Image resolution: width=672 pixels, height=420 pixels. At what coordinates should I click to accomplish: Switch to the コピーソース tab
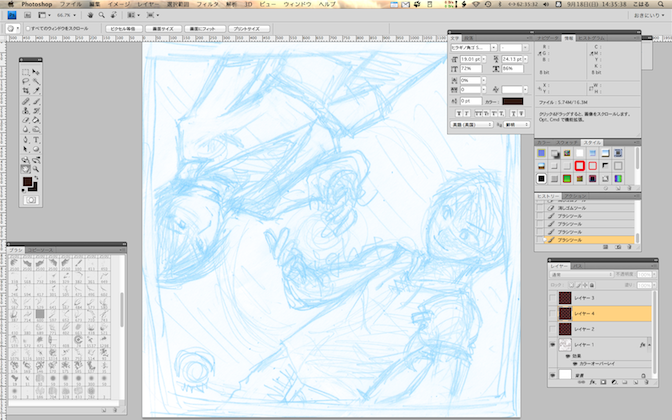coord(41,250)
